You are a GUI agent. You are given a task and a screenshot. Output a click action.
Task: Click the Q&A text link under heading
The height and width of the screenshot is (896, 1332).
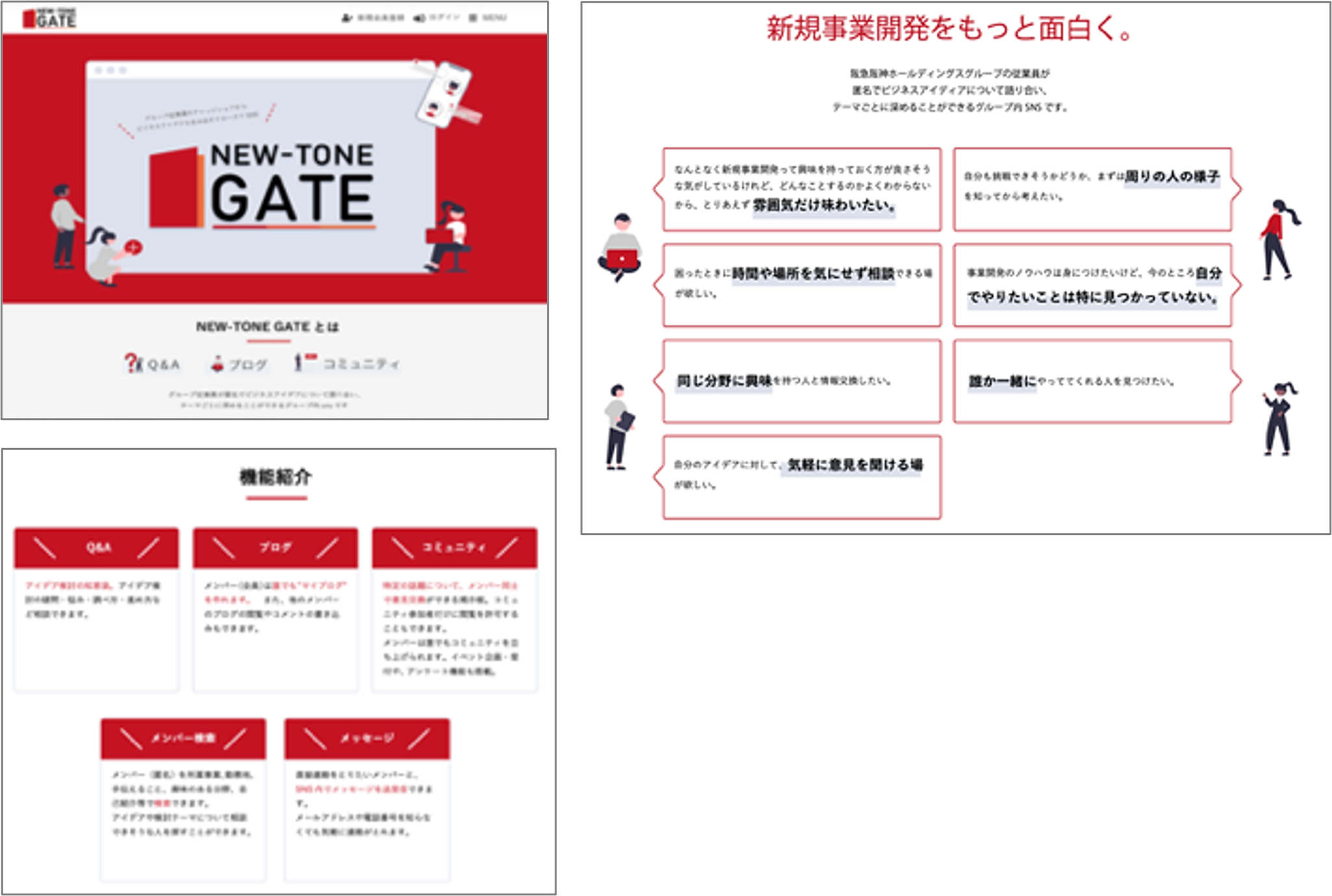tap(163, 364)
